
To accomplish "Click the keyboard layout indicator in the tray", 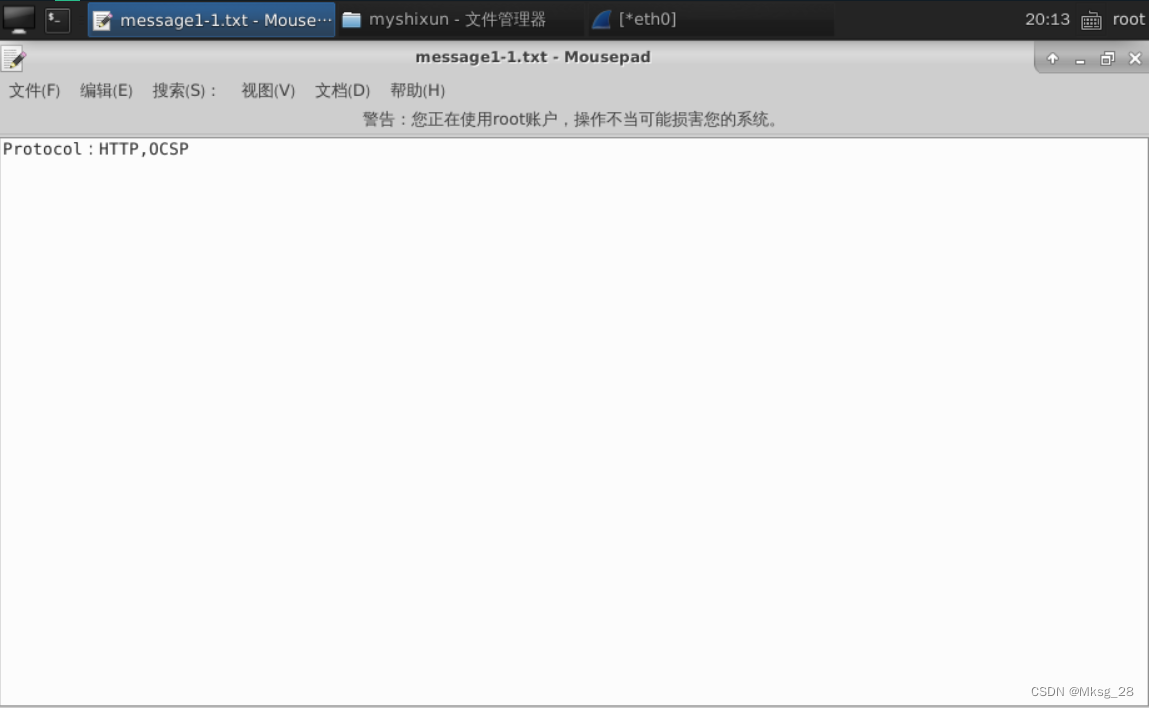I will (1090, 19).
